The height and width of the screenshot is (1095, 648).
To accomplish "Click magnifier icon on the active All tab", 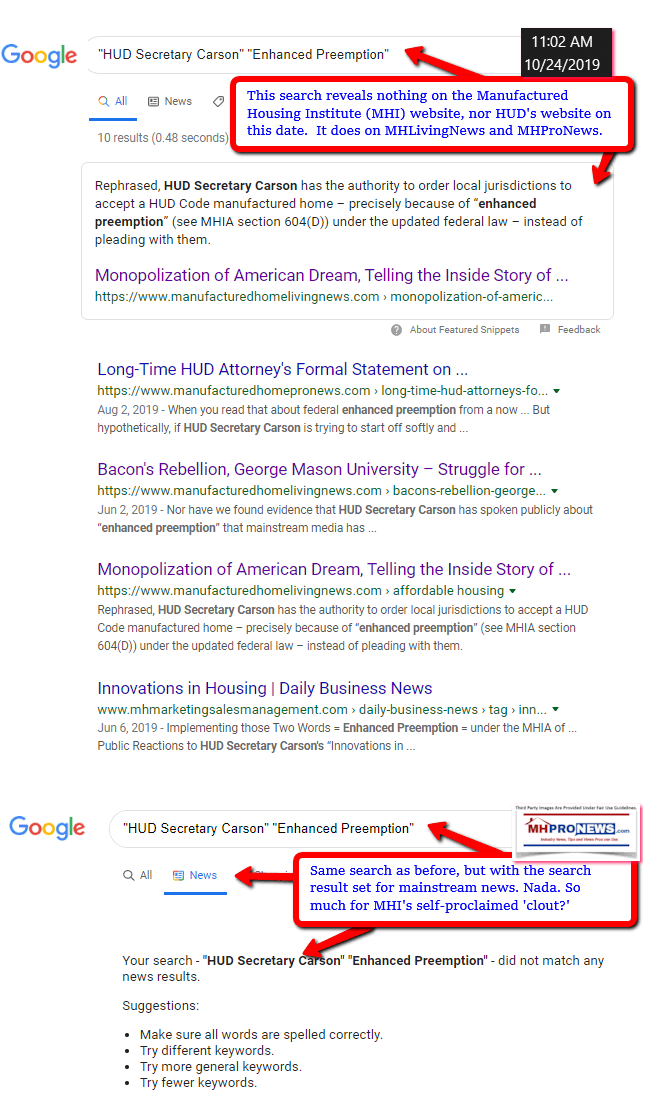I will point(103,101).
